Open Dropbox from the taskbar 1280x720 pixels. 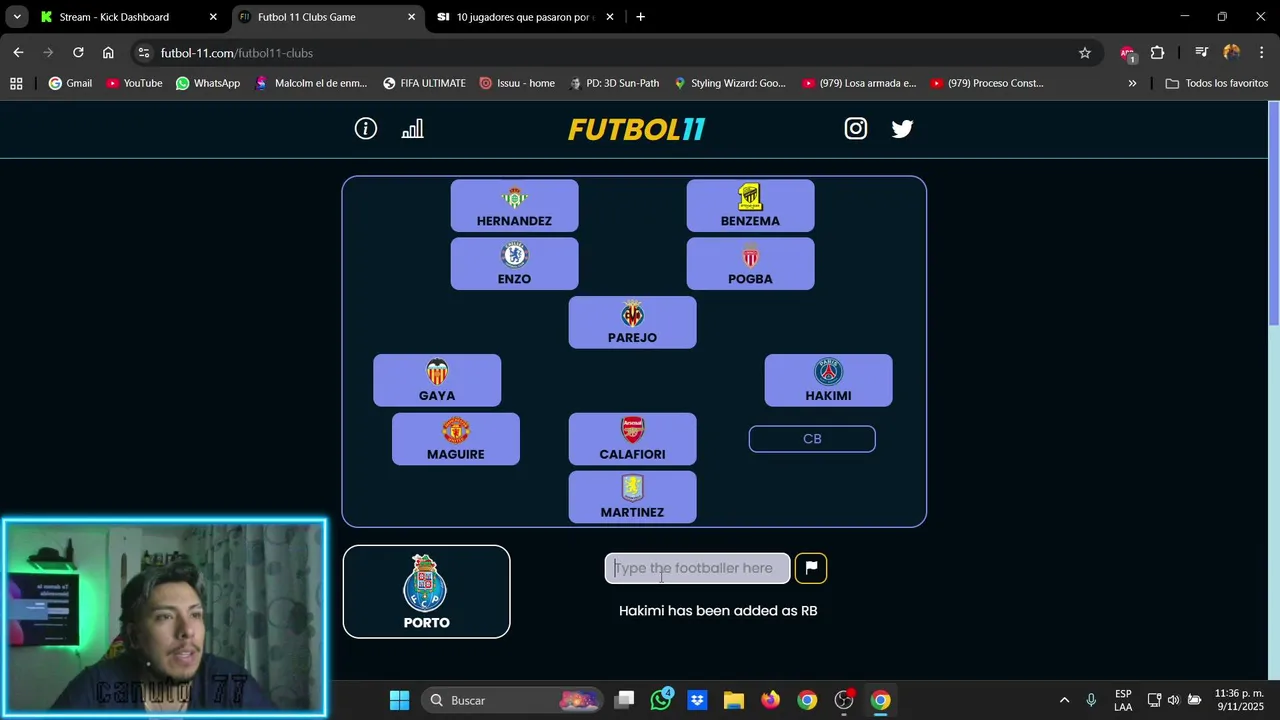(x=697, y=700)
